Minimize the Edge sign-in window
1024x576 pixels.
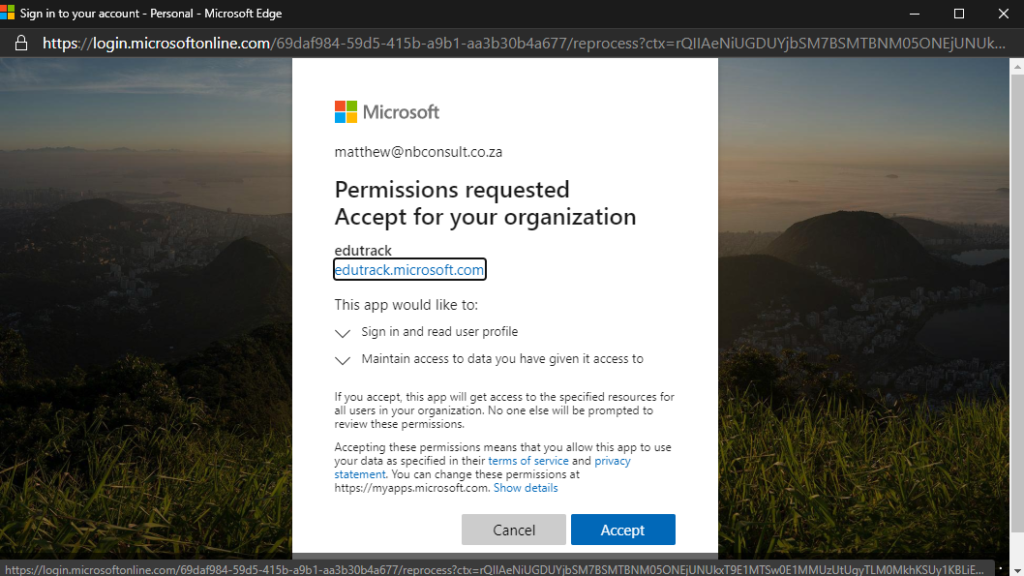tap(914, 13)
